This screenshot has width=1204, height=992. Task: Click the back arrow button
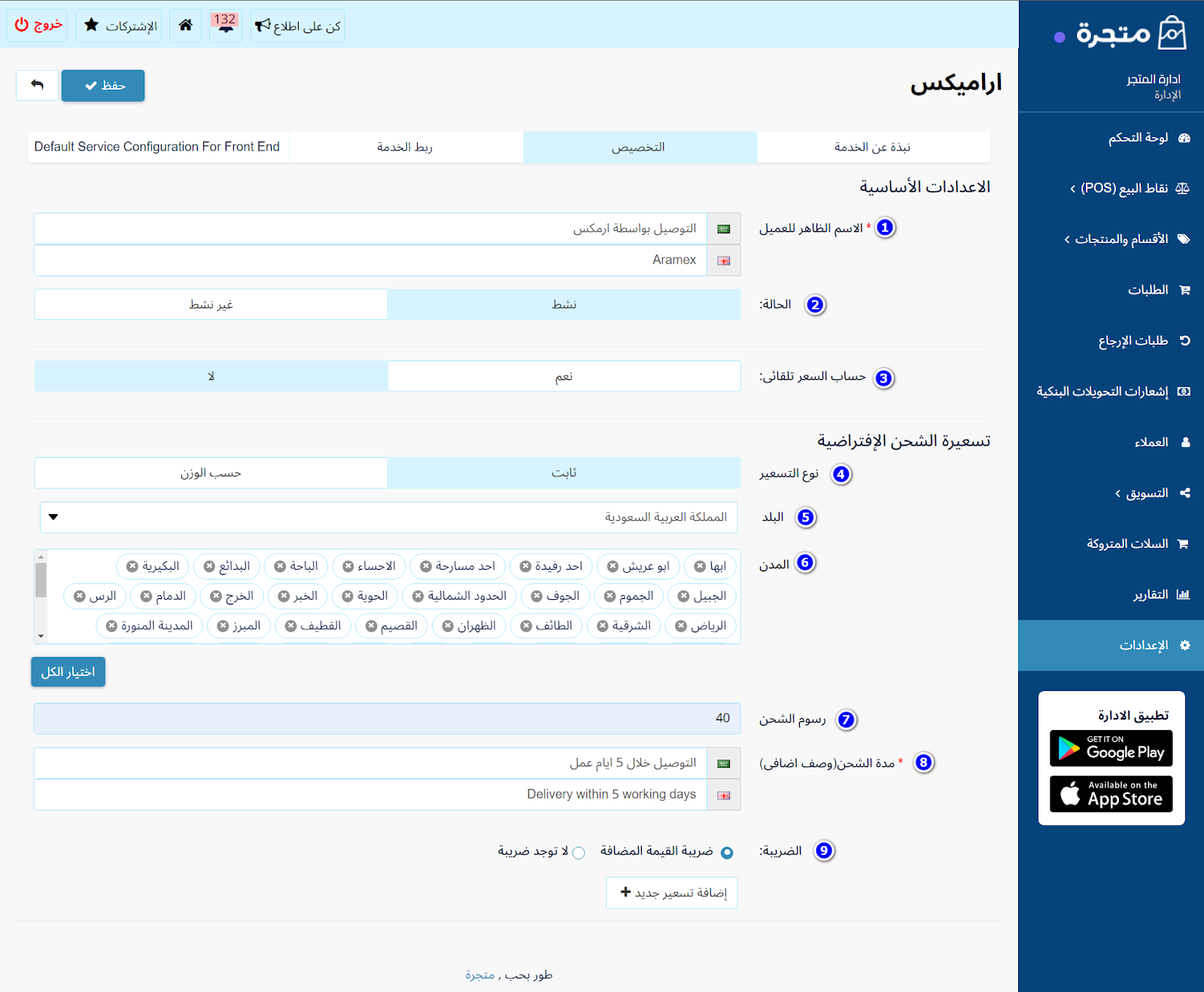[x=37, y=85]
